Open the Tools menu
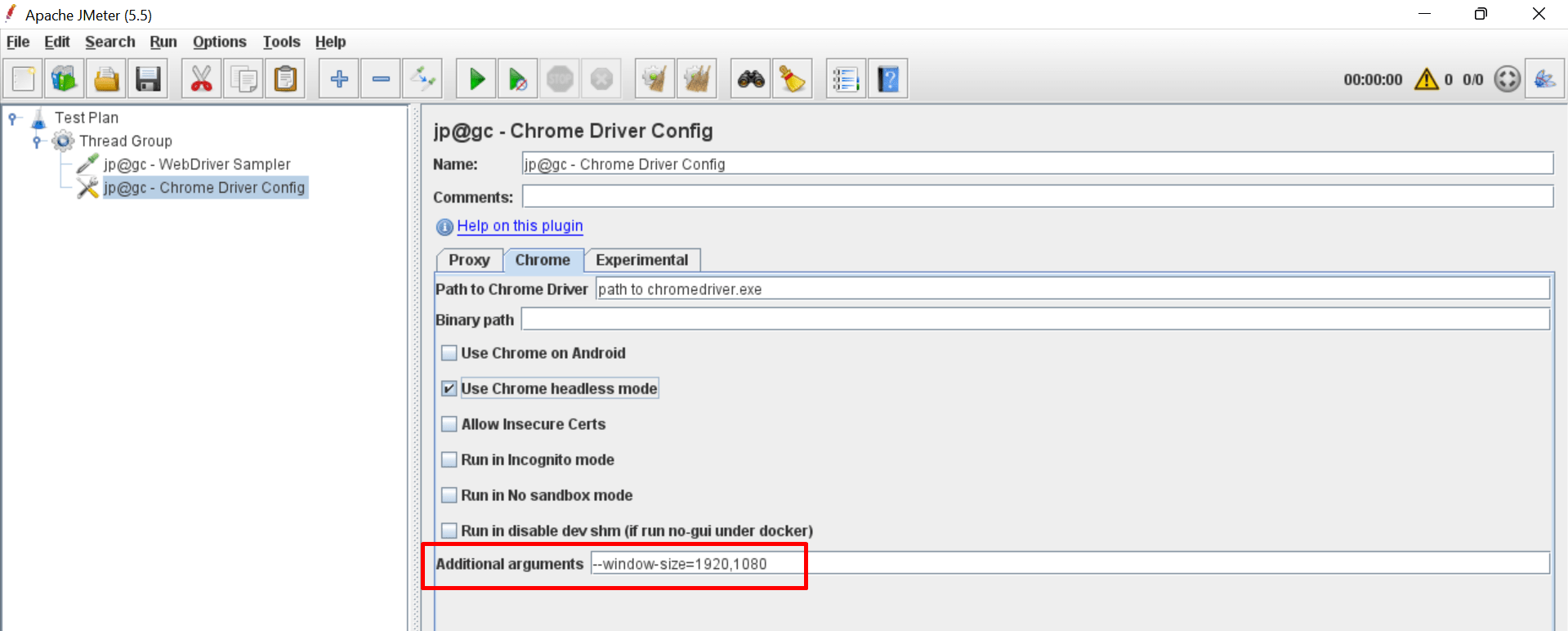1568x631 pixels. (282, 42)
